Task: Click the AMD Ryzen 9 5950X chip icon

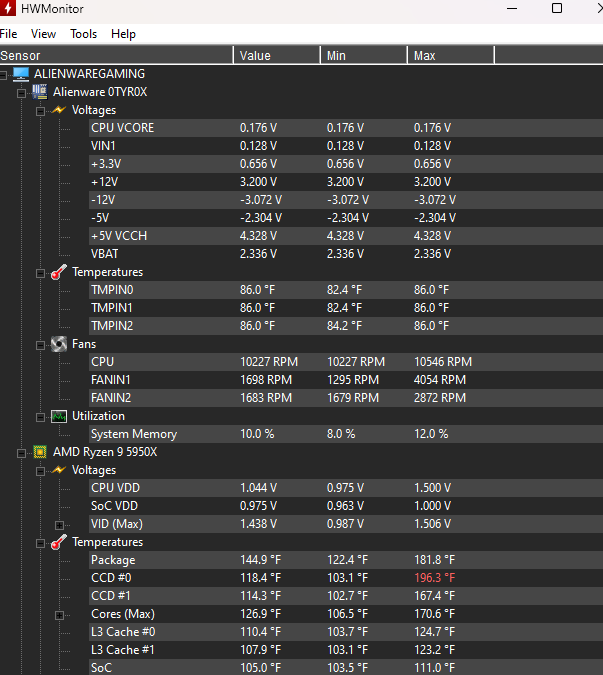Action: (40, 452)
